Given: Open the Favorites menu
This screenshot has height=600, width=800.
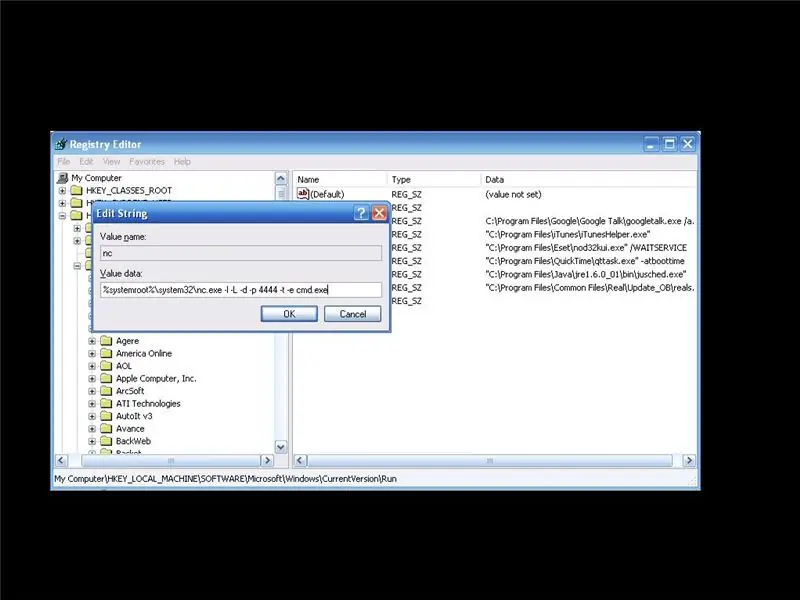Looking at the screenshot, I should point(147,162).
